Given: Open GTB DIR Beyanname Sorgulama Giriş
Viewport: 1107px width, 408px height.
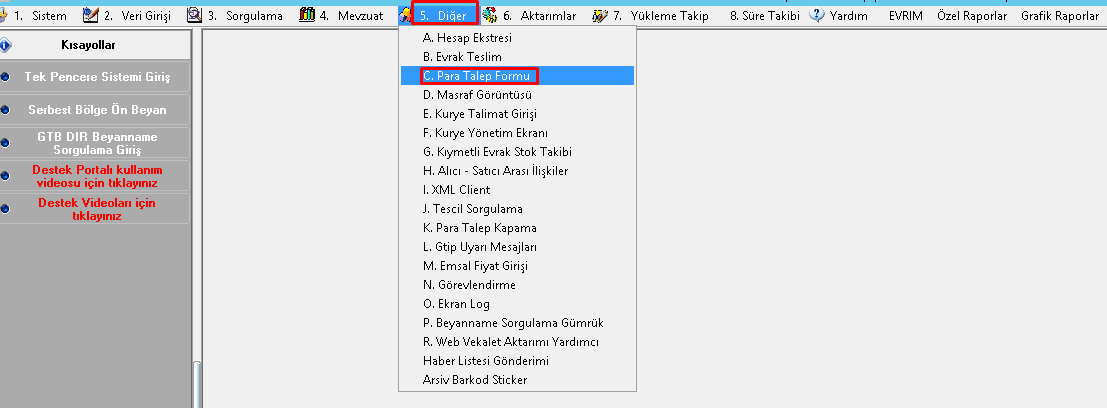Looking at the screenshot, I should click(x=97, y=143).
